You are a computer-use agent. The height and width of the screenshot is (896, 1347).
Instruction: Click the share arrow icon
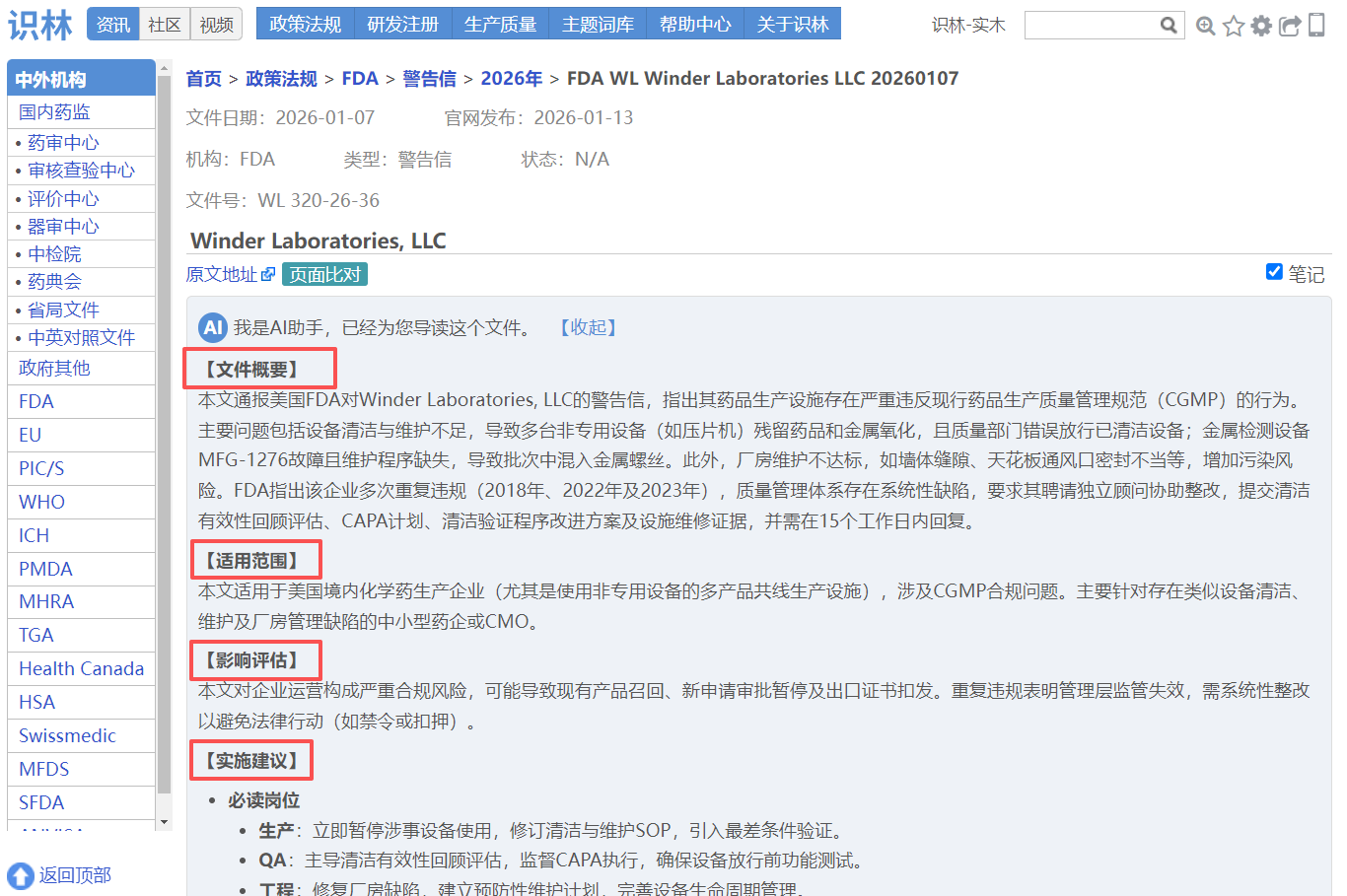tap(1290, 26)
